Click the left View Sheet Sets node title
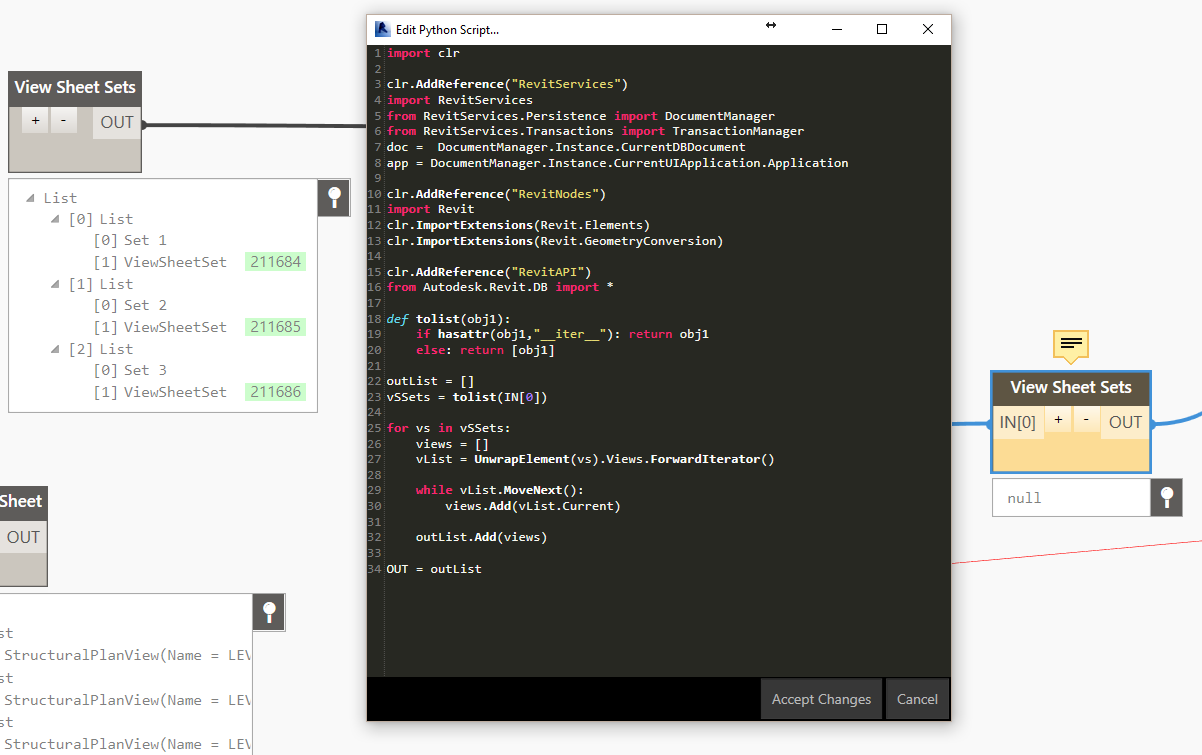This screenshot has height=755, width=1202. point(75,88)
